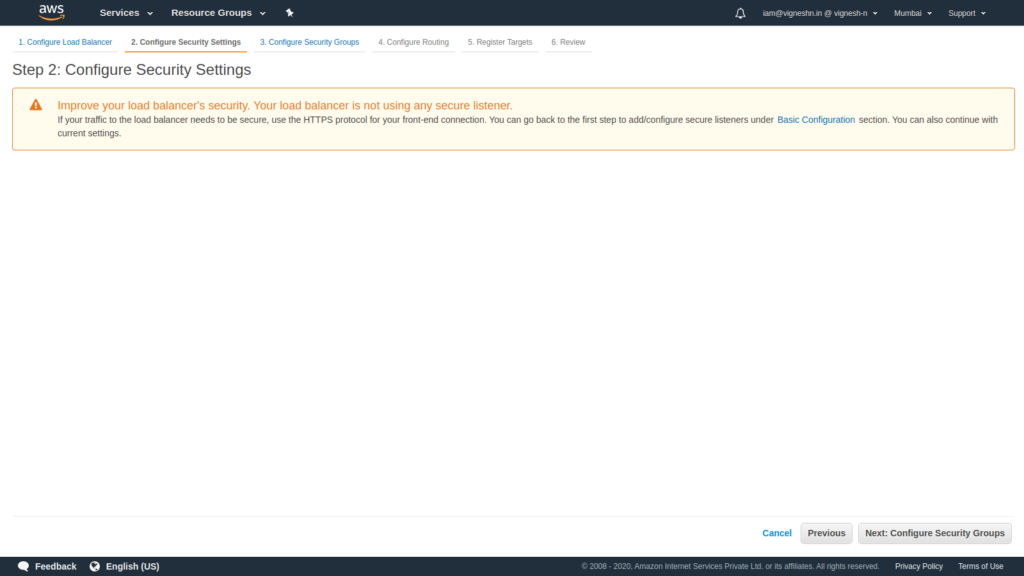
Task: Click the copyright notice text in footer
Action: tap(730, 566)
